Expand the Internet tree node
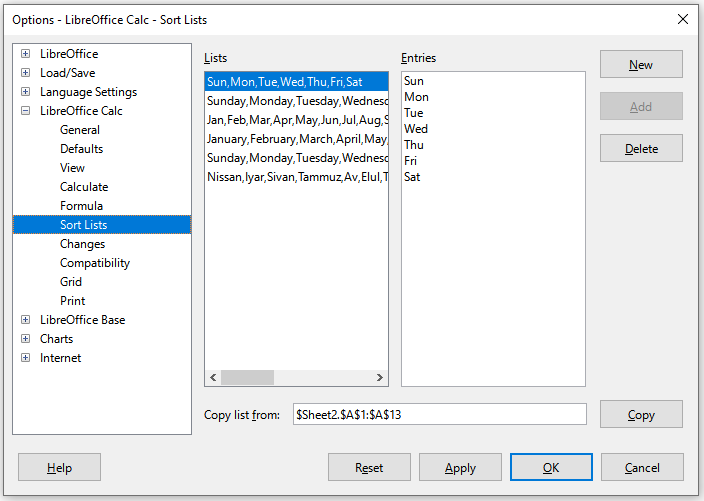This screenshot has width=704, height=501. [x=26, y=358]
